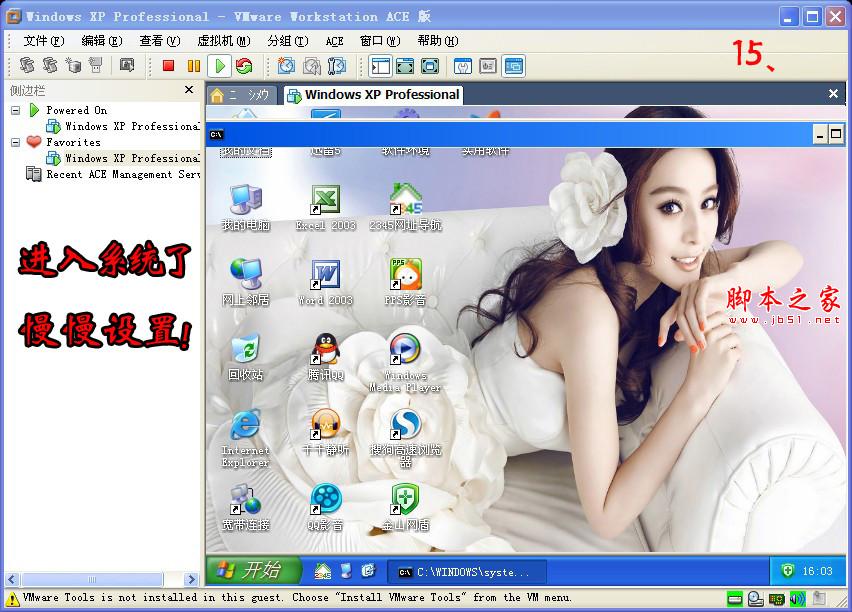Screen dimensions: 852x612
Task: Click the network adapter status bar icon
Action: (776, 599)
